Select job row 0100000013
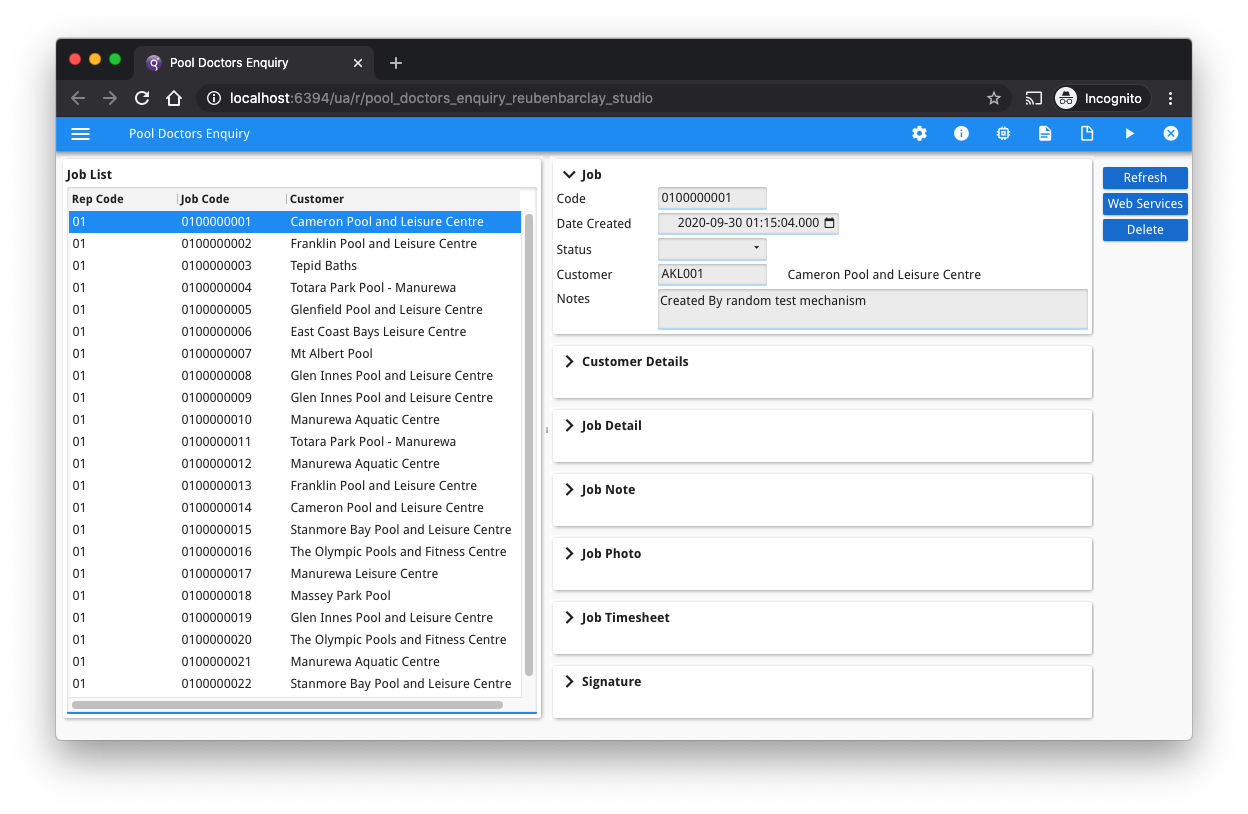This screenshot has height=814, width=1248. [295, 486]
